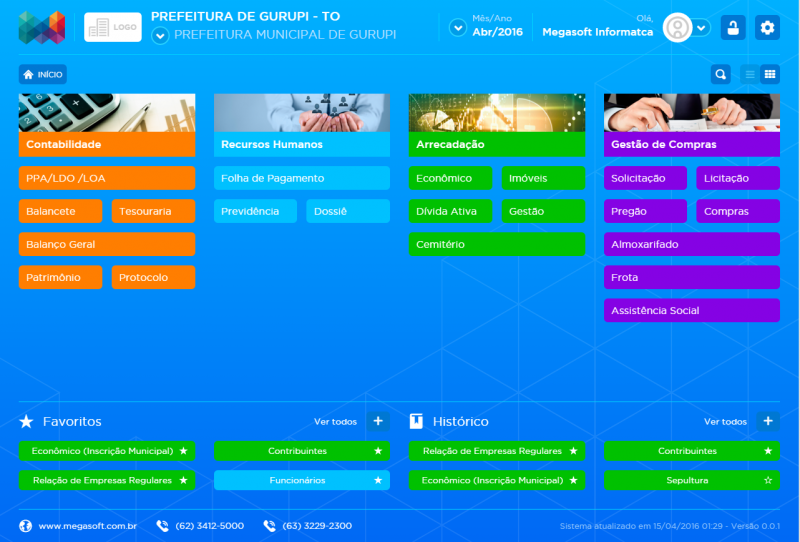Open settings gear icon
The image size is (800, 542).
(x=767, y=28)
